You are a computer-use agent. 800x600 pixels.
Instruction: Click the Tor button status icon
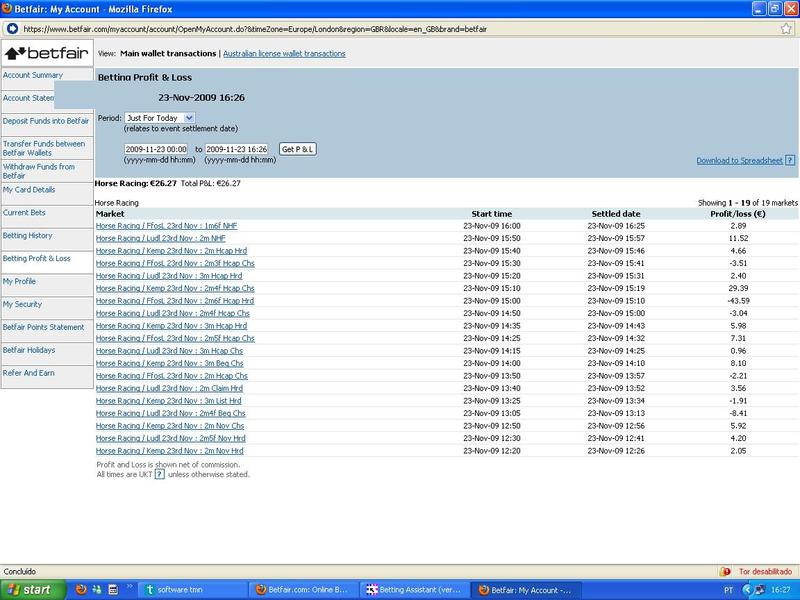click(725, 571)
